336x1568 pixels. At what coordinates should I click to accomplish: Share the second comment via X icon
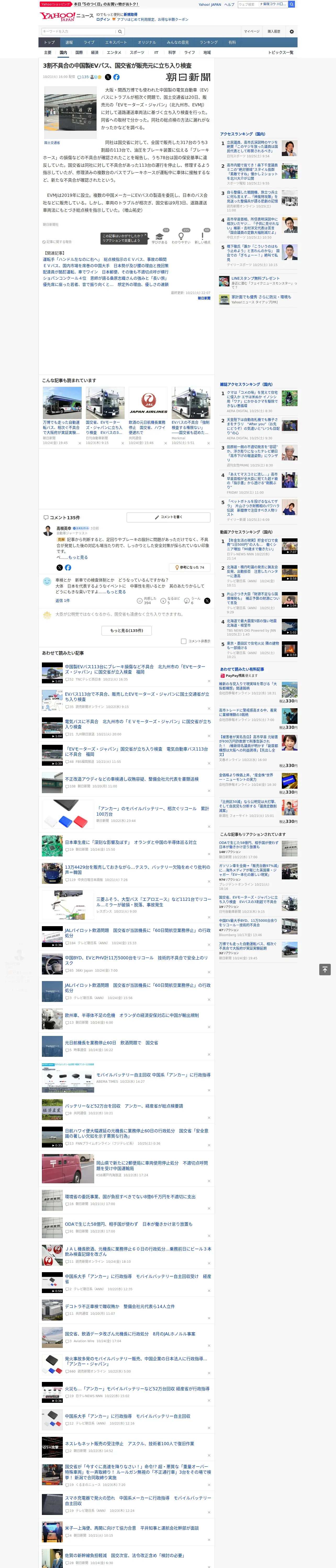point(207,600)
